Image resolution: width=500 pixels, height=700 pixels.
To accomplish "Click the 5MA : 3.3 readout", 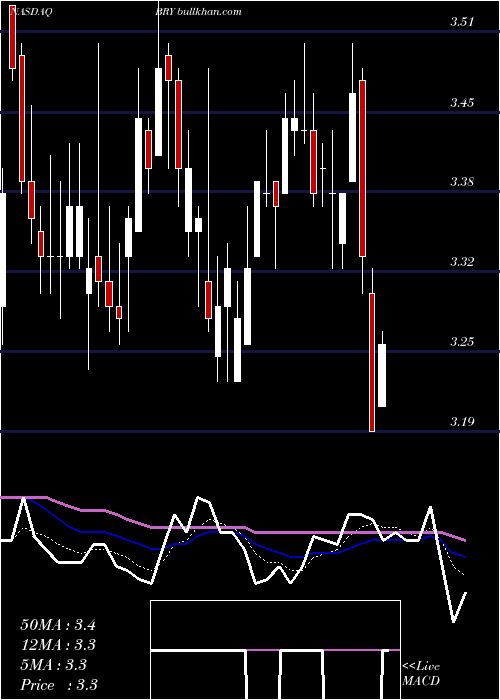I will point(54,665).
